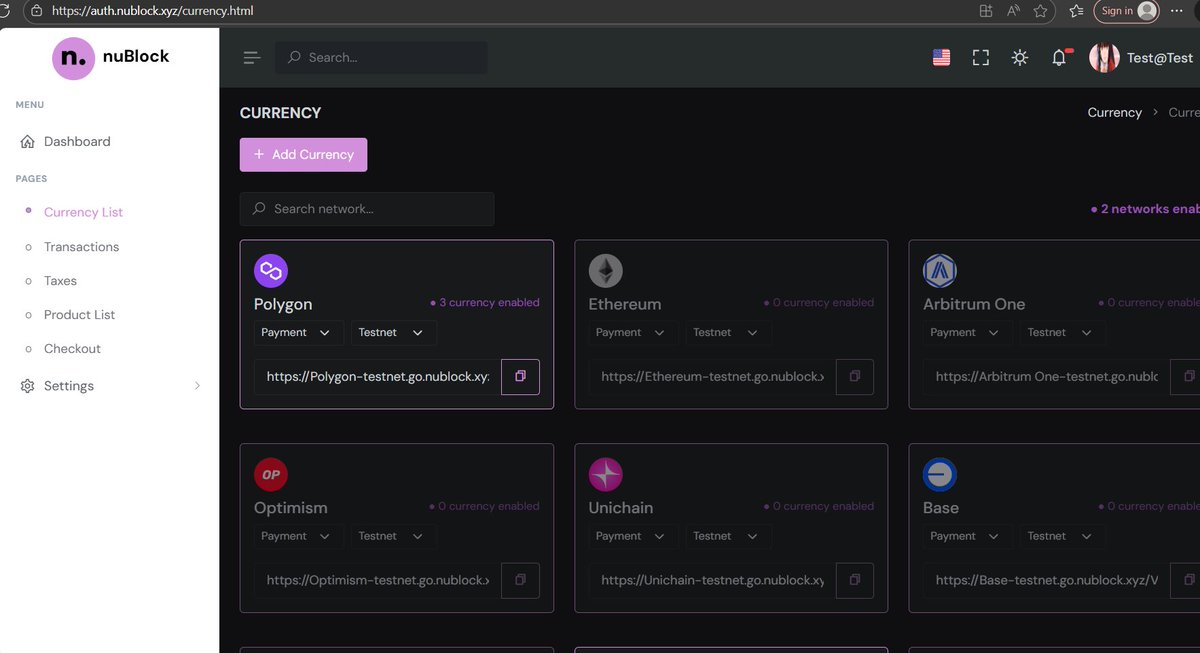The image size is (1200, 653).
Task: Click the CURRENCY page heading
Action: pyautogui.click(x=281, y=113)
